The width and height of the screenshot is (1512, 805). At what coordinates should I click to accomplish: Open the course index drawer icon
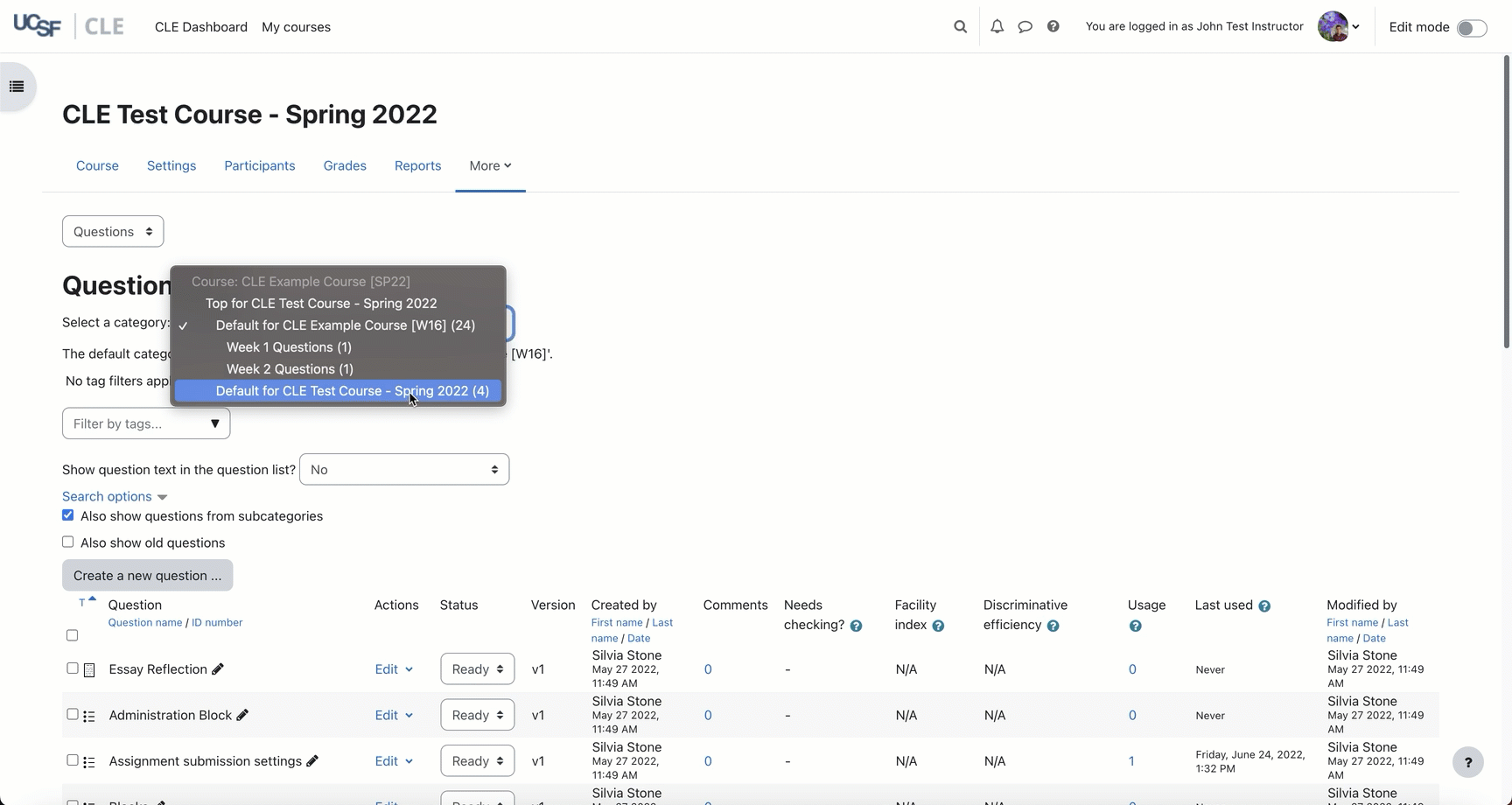click(x=17, y=87)
